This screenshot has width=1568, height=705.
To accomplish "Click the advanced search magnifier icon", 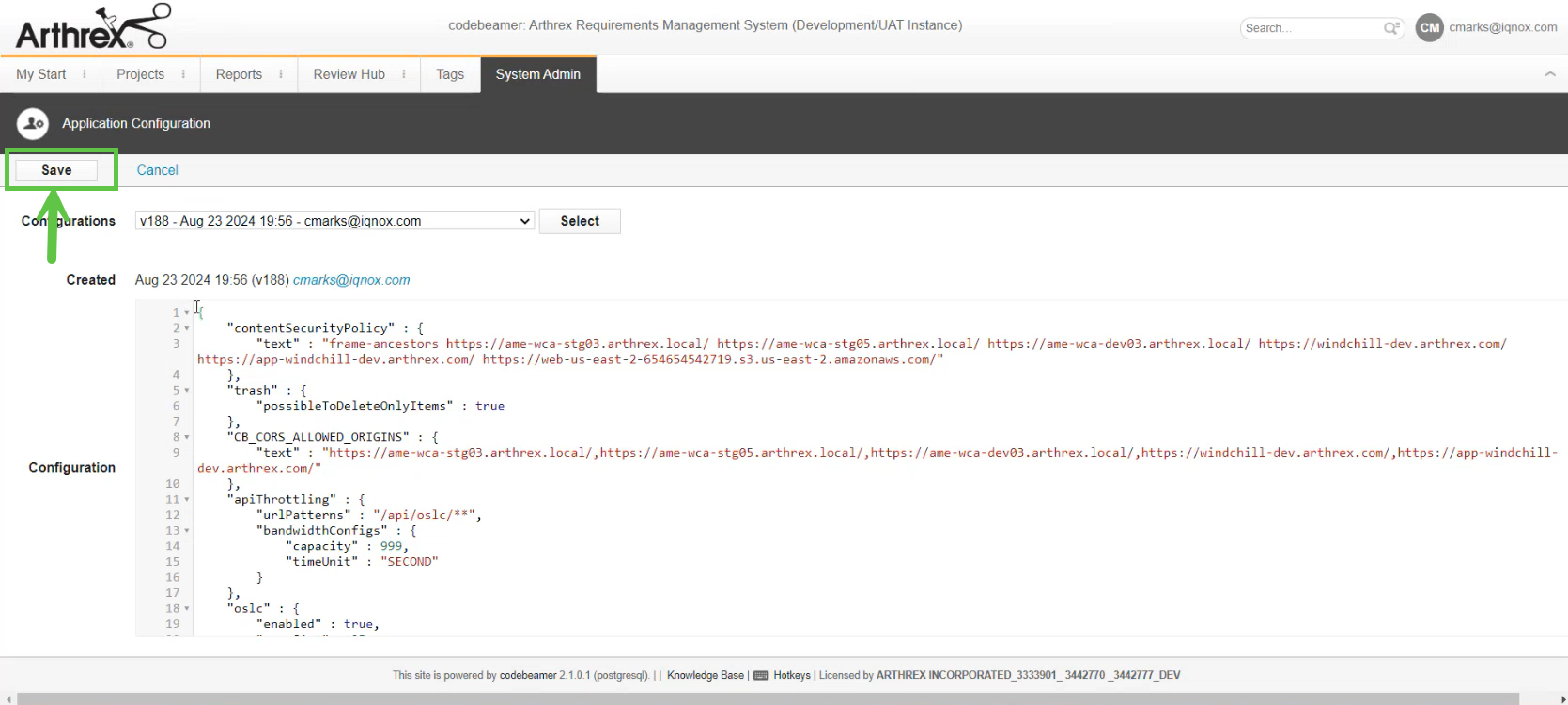I will point(1391,28).
